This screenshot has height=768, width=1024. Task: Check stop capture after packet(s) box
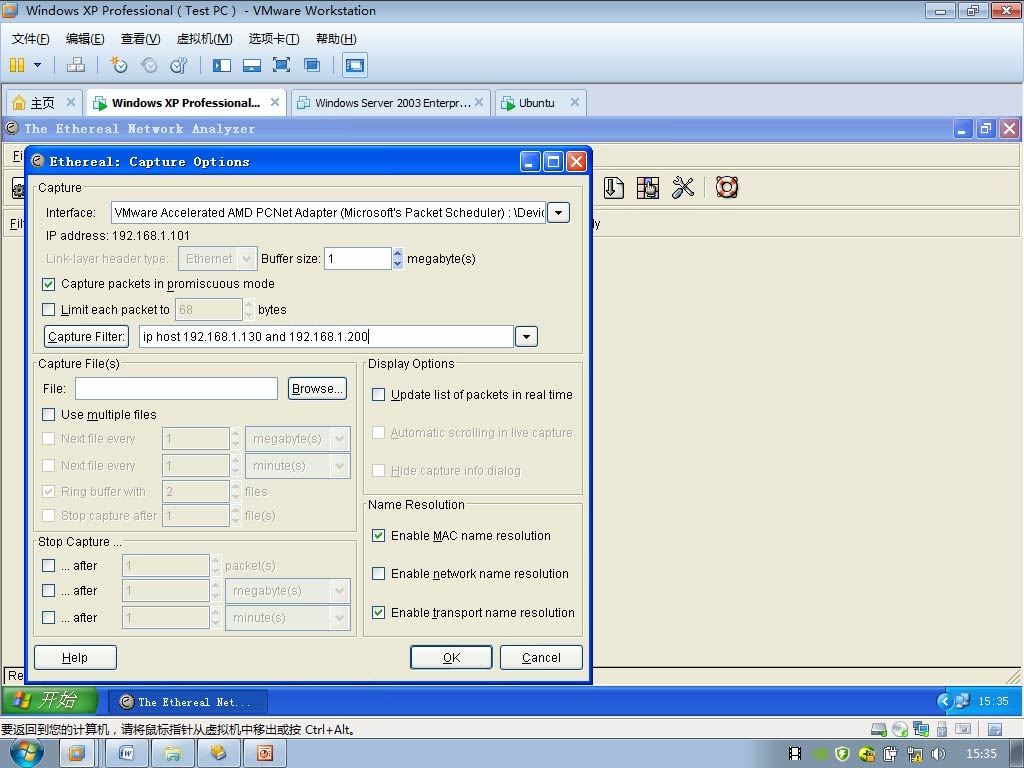(x=48, y=566)
